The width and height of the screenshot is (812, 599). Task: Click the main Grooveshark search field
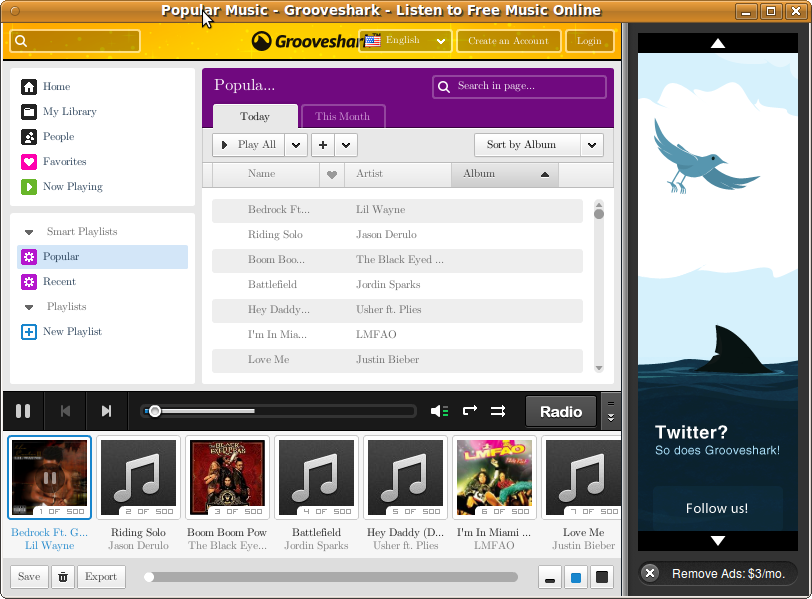[75, 41]
